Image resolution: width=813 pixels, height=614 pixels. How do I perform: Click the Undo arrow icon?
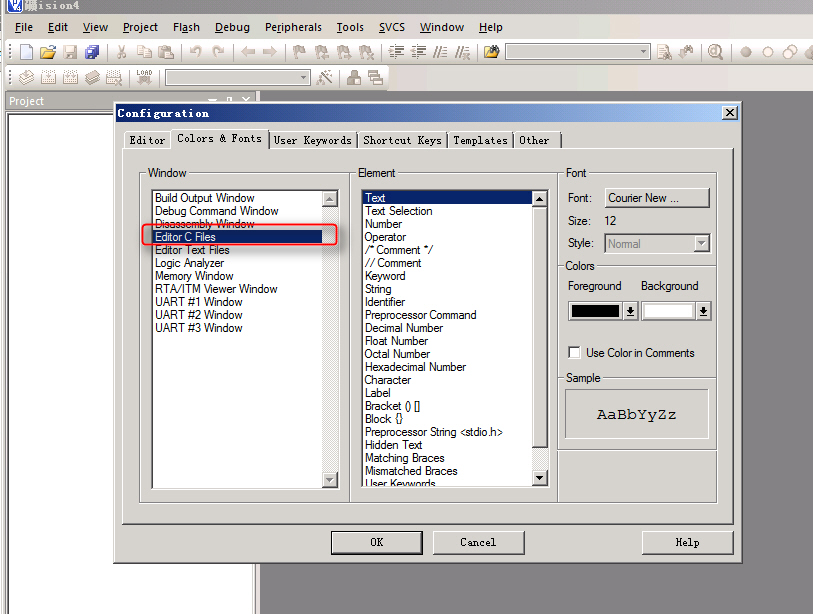tap(195, 52)
